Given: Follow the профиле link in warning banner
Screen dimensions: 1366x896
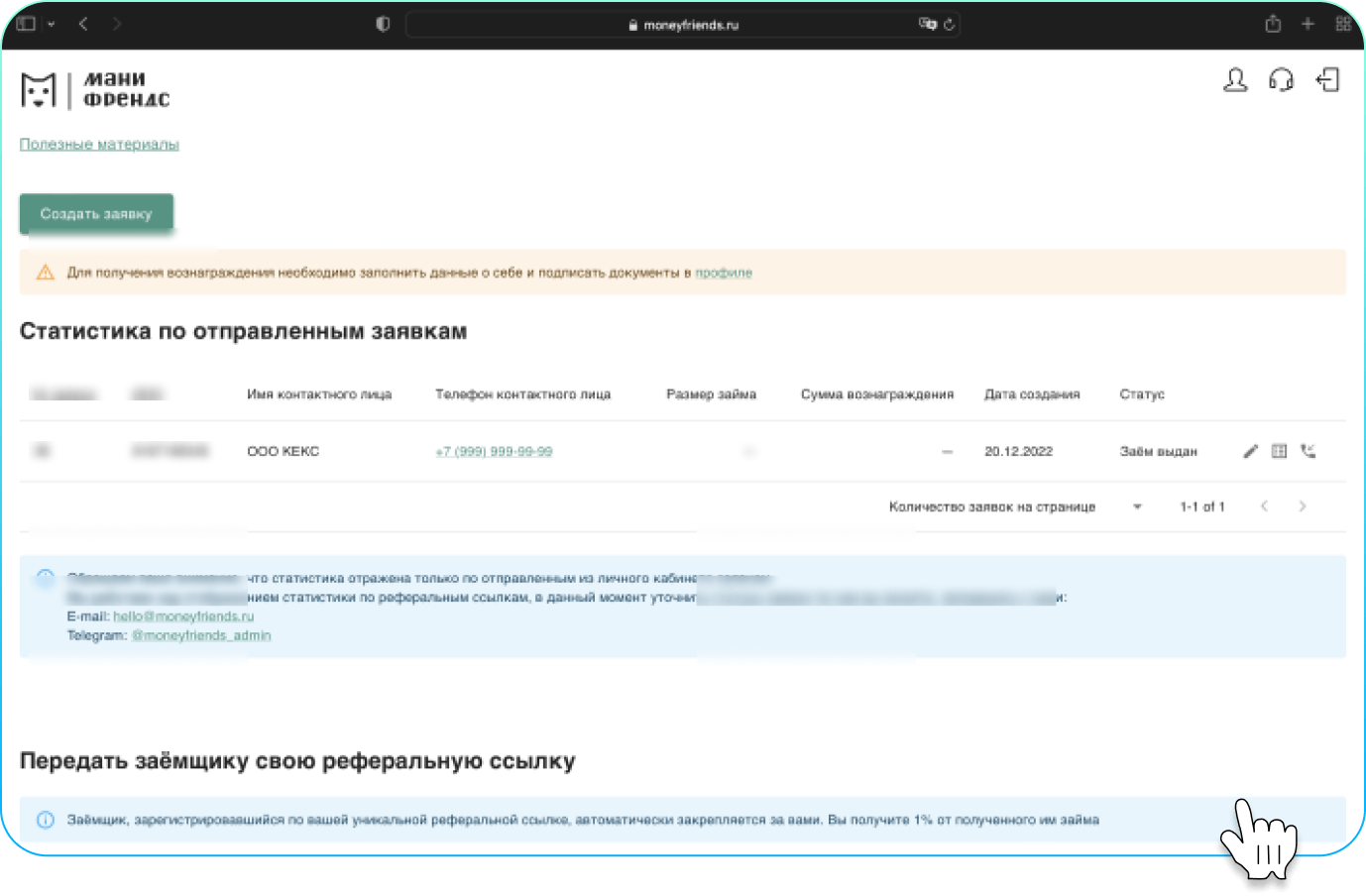Looking at the screenshot, I should click(724, 273).
